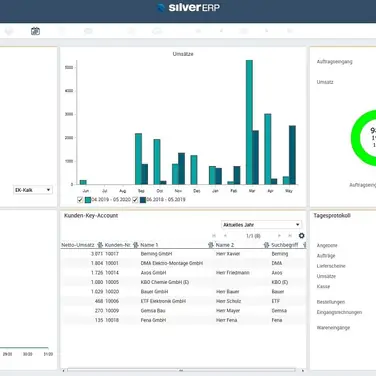
Task: Click the Umsatz label in right panel
Action: (325, 82)
